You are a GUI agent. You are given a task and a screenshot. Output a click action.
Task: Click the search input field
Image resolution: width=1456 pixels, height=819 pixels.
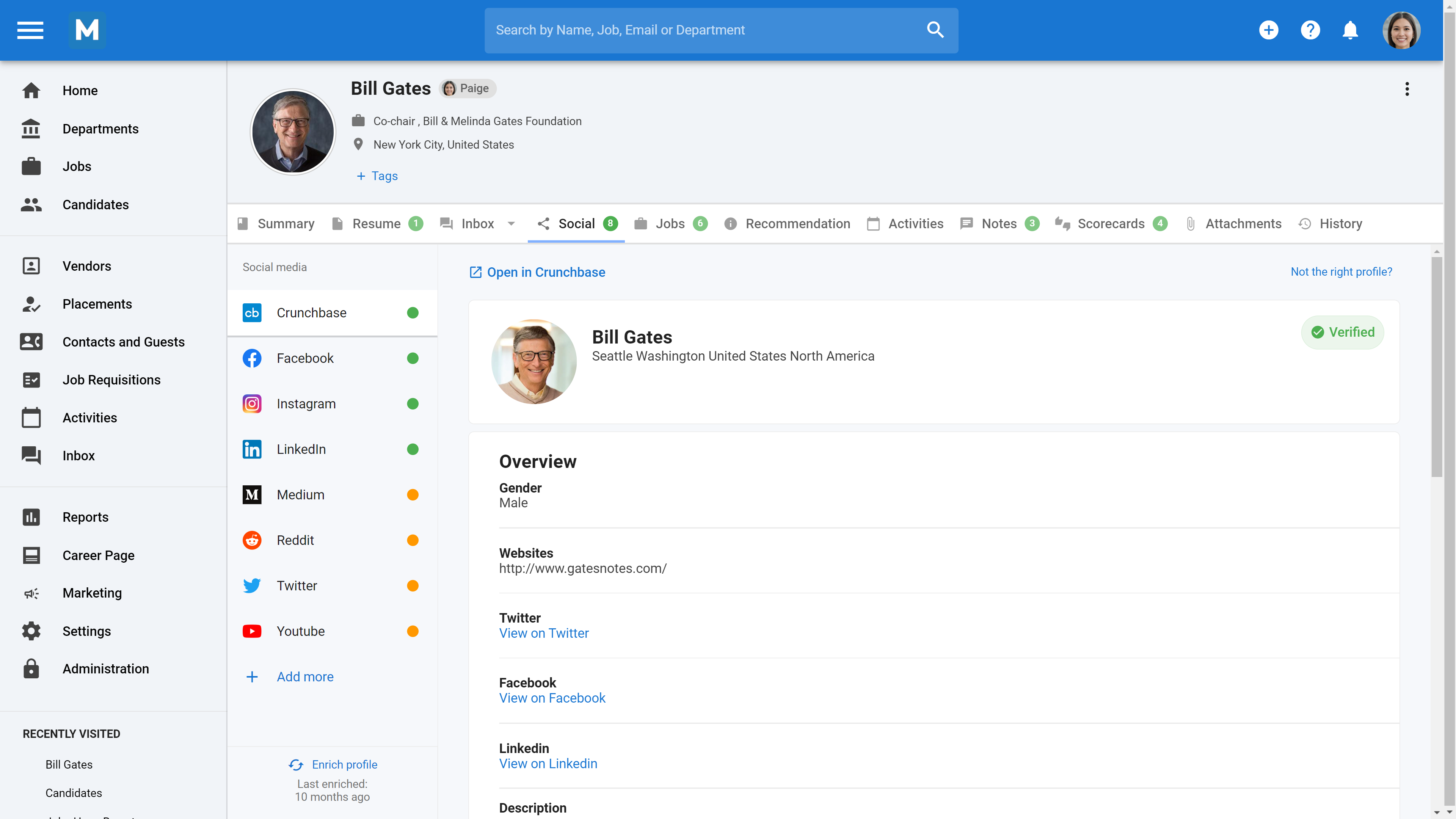[701, 30]
